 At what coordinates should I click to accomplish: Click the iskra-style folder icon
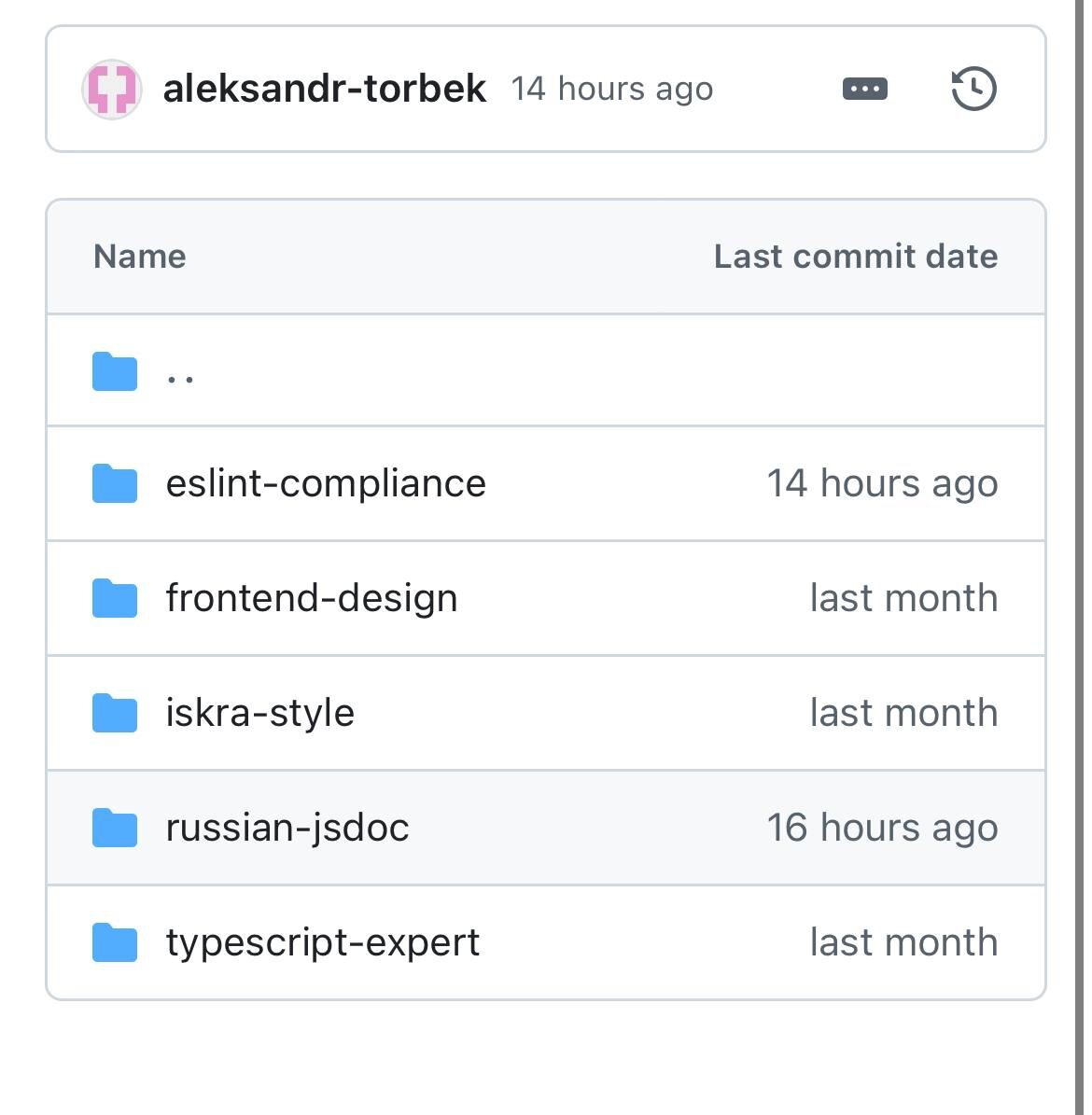(115, 713)
